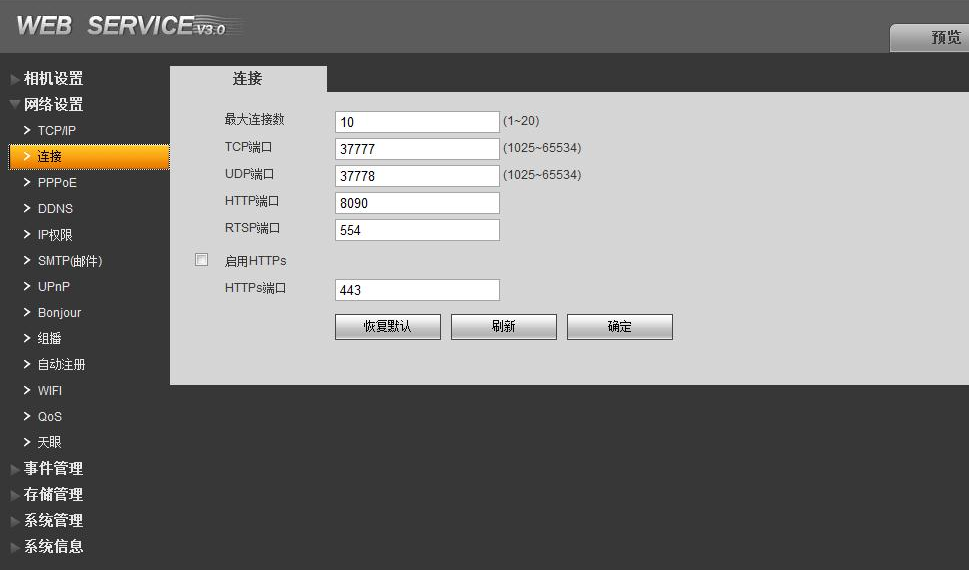Confirm settings with the 确定 button

[619, 327]
